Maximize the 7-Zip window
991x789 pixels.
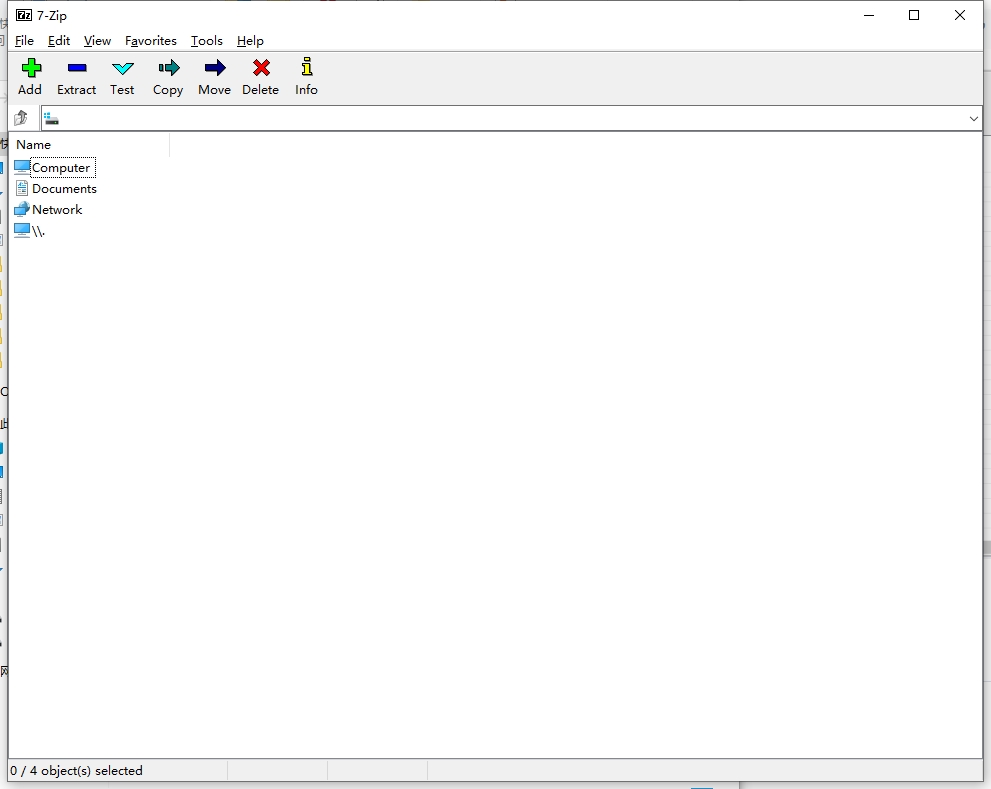[914, 15]
